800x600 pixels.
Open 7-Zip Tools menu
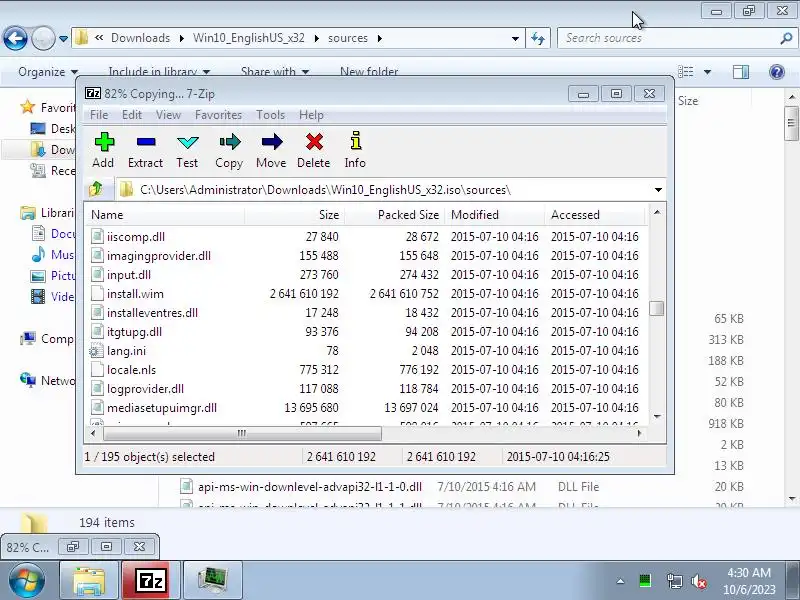point(270,115)
